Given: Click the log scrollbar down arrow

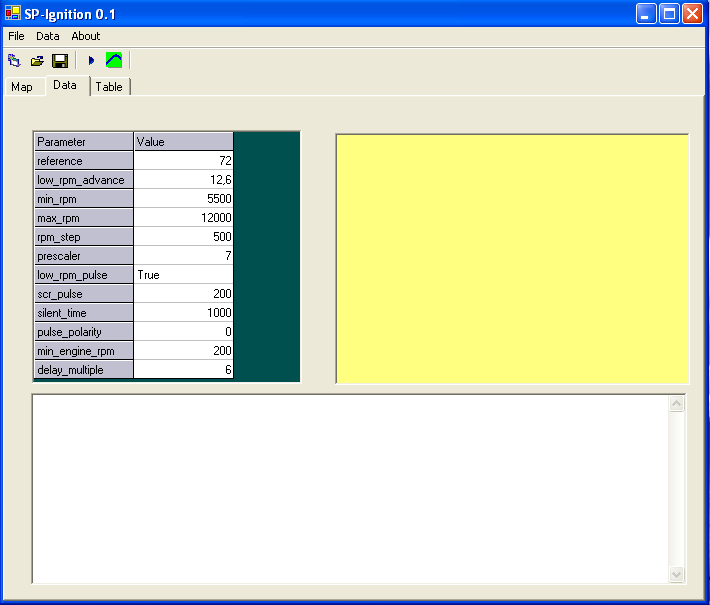Looking at the screenshot, I should (x=676, y=575).
